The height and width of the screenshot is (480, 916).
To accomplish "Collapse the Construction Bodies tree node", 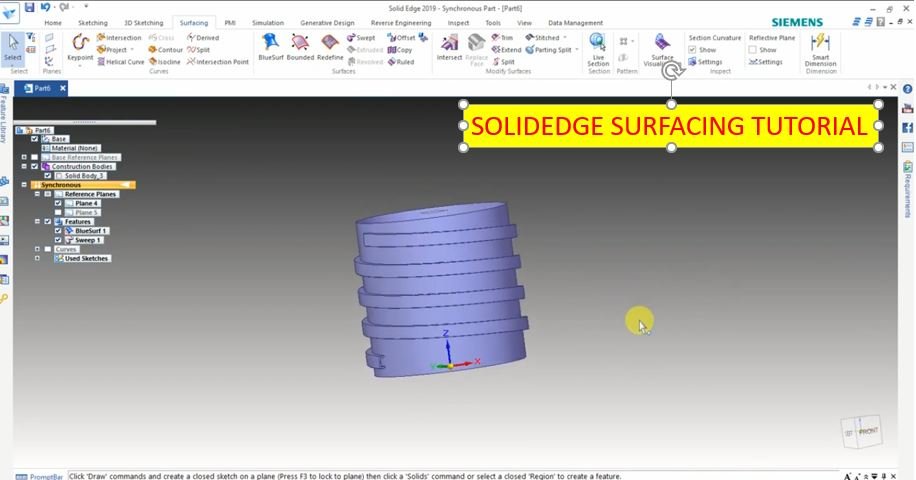I will pos(24,167).
